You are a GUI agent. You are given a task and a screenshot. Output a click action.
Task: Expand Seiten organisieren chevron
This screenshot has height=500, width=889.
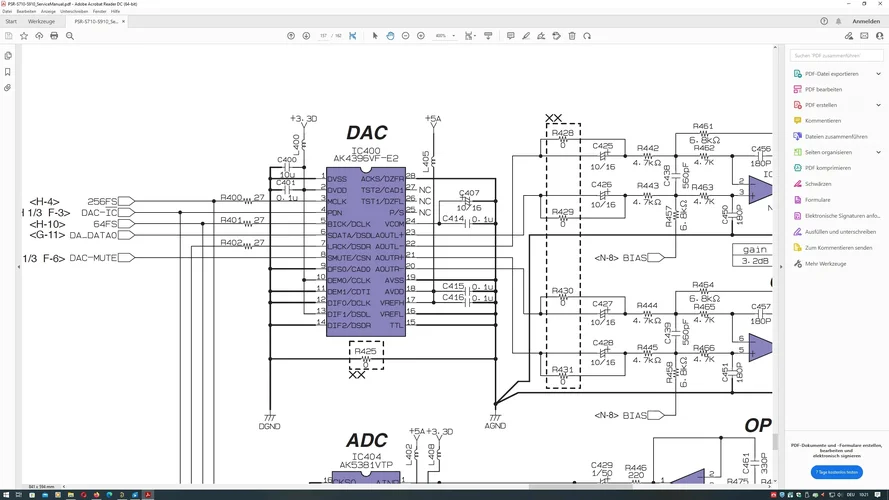pyautogui.click(x=879, y=153)
